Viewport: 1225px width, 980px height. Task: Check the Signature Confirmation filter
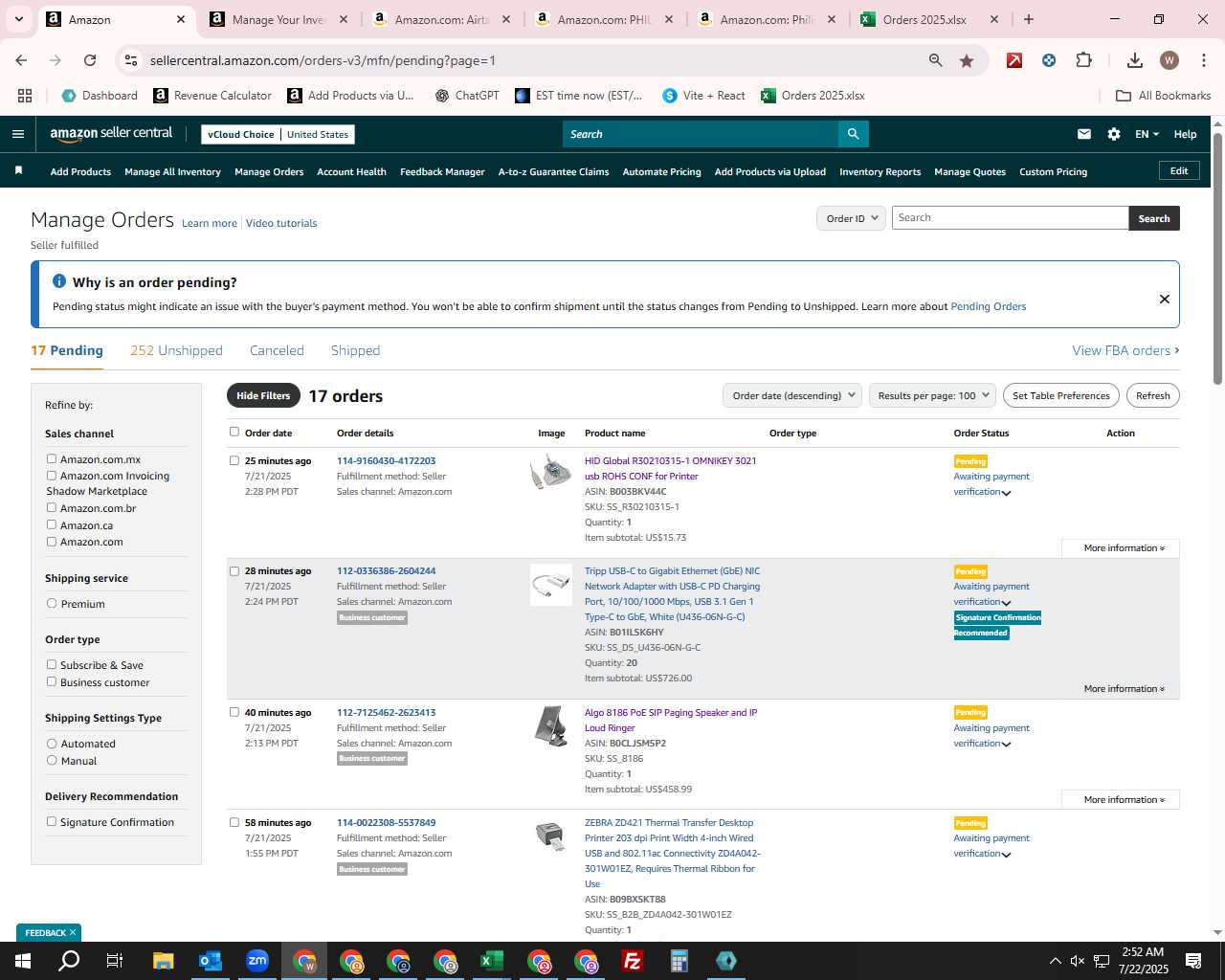(52, 821)
